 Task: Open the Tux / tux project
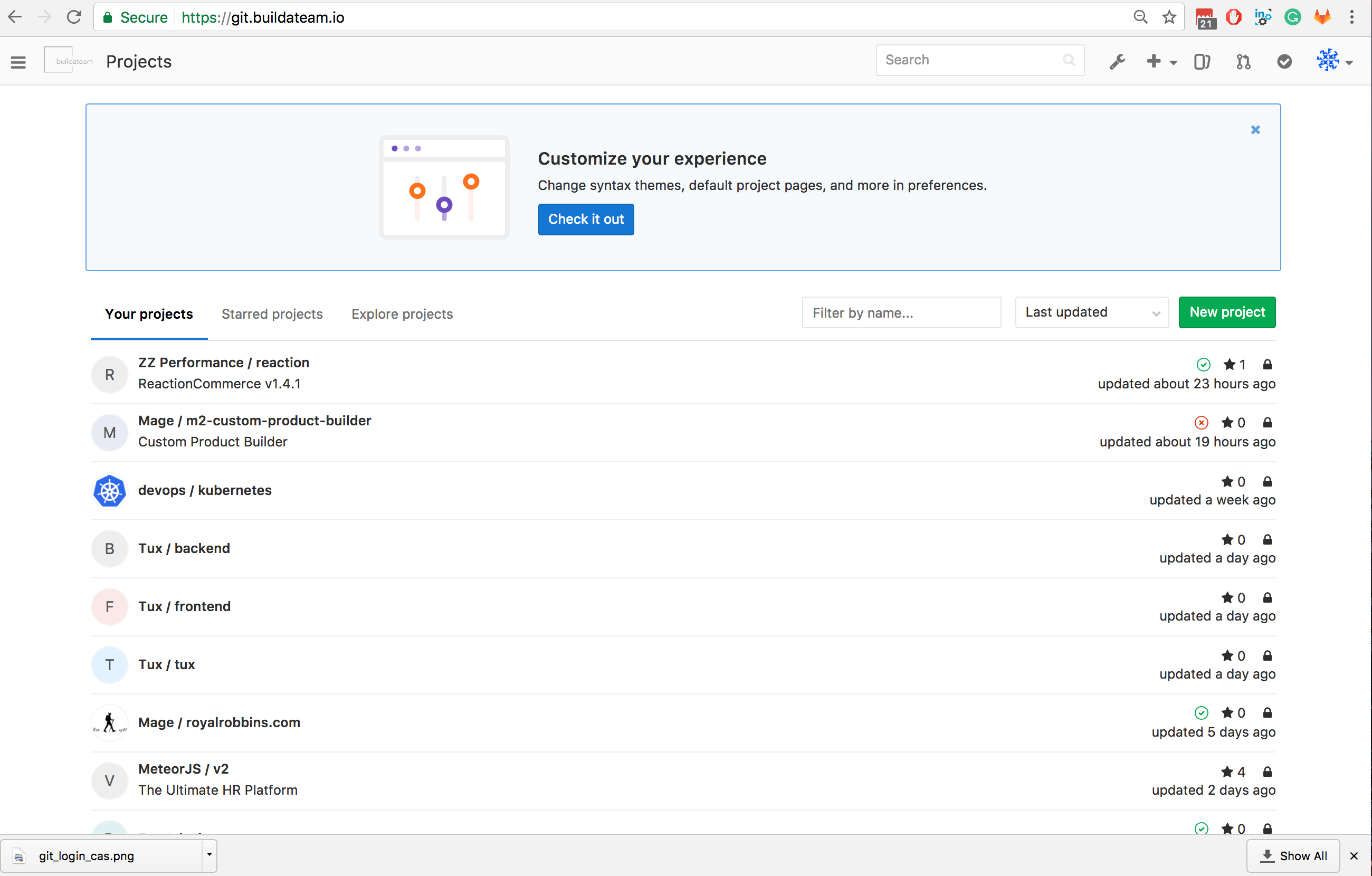click(167, 665)
